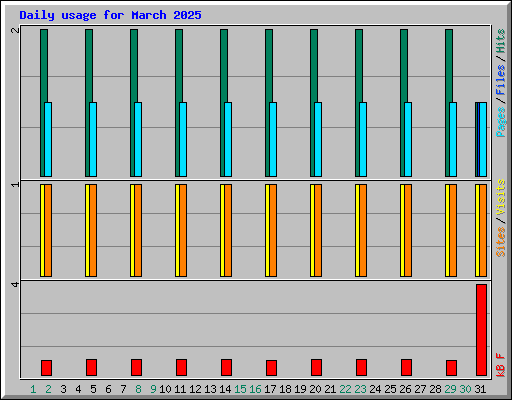Select the cyan Pages bar for day 5
The height and width of the screenshot is (400, 512).
[x=93, y=139]
